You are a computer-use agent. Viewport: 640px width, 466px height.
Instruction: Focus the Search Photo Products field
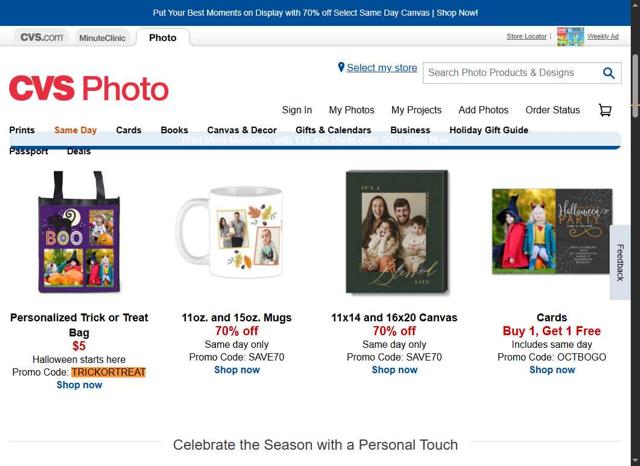click(x=512, y=73)
